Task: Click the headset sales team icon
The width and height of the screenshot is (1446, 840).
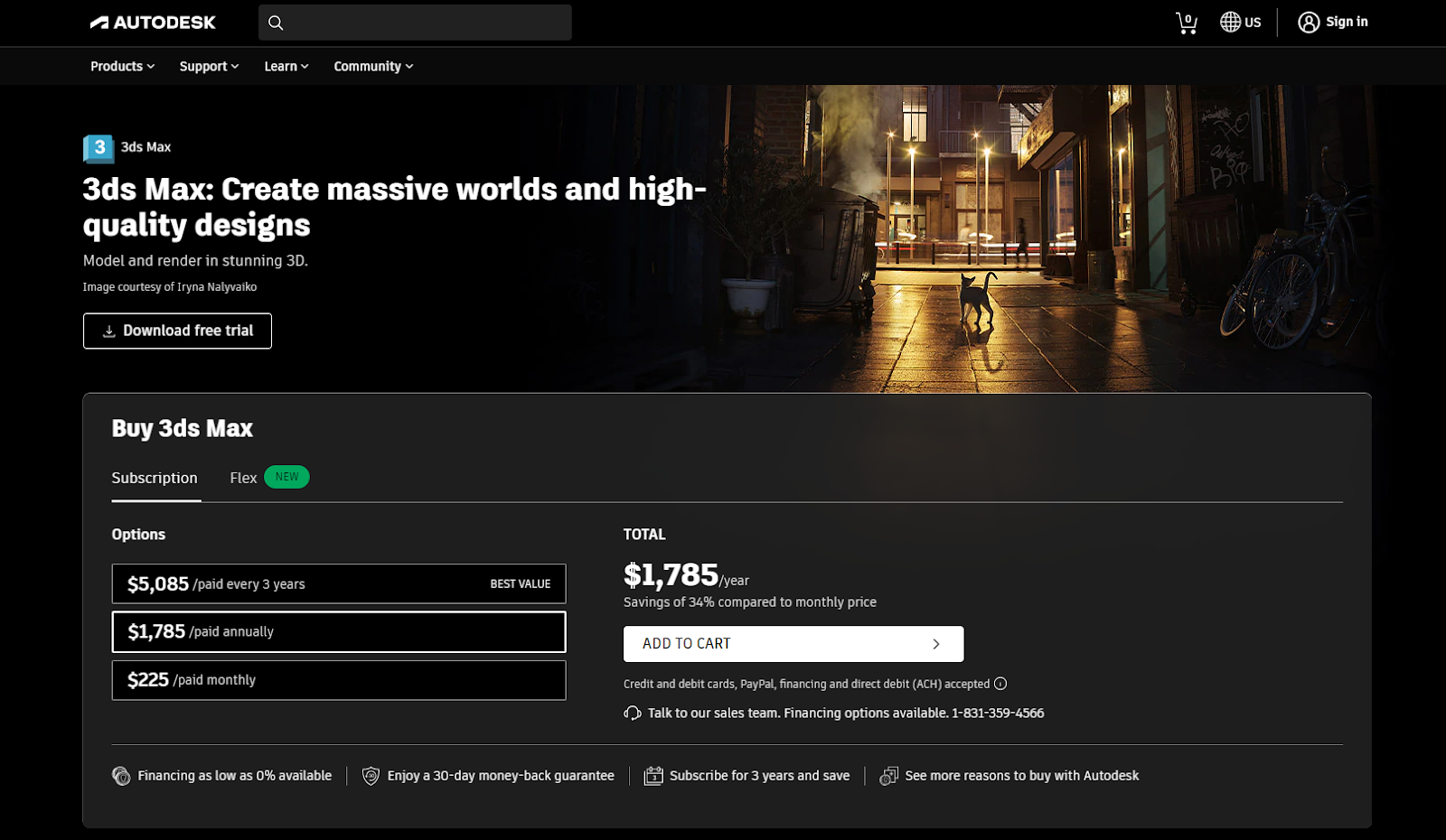Action: point(633,714)
